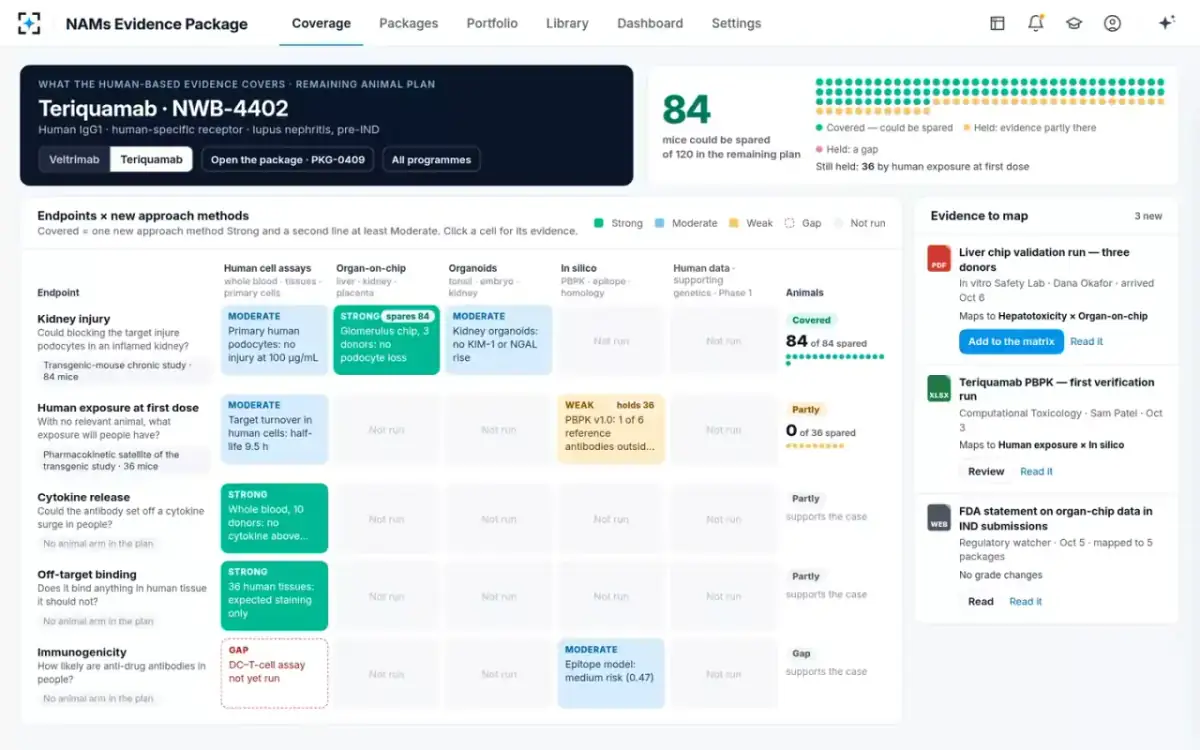This screenshot has width=1200, height=750.
Task: Go to the Coverage tab
Action: [321, 23]
